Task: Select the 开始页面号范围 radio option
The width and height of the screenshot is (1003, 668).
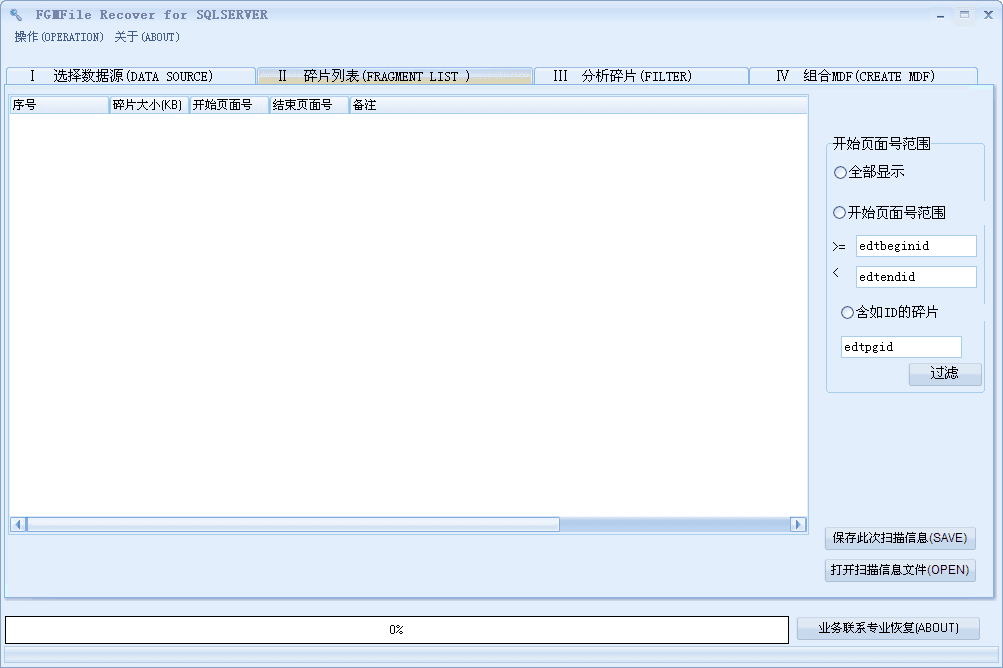Action: pos(840,212)
